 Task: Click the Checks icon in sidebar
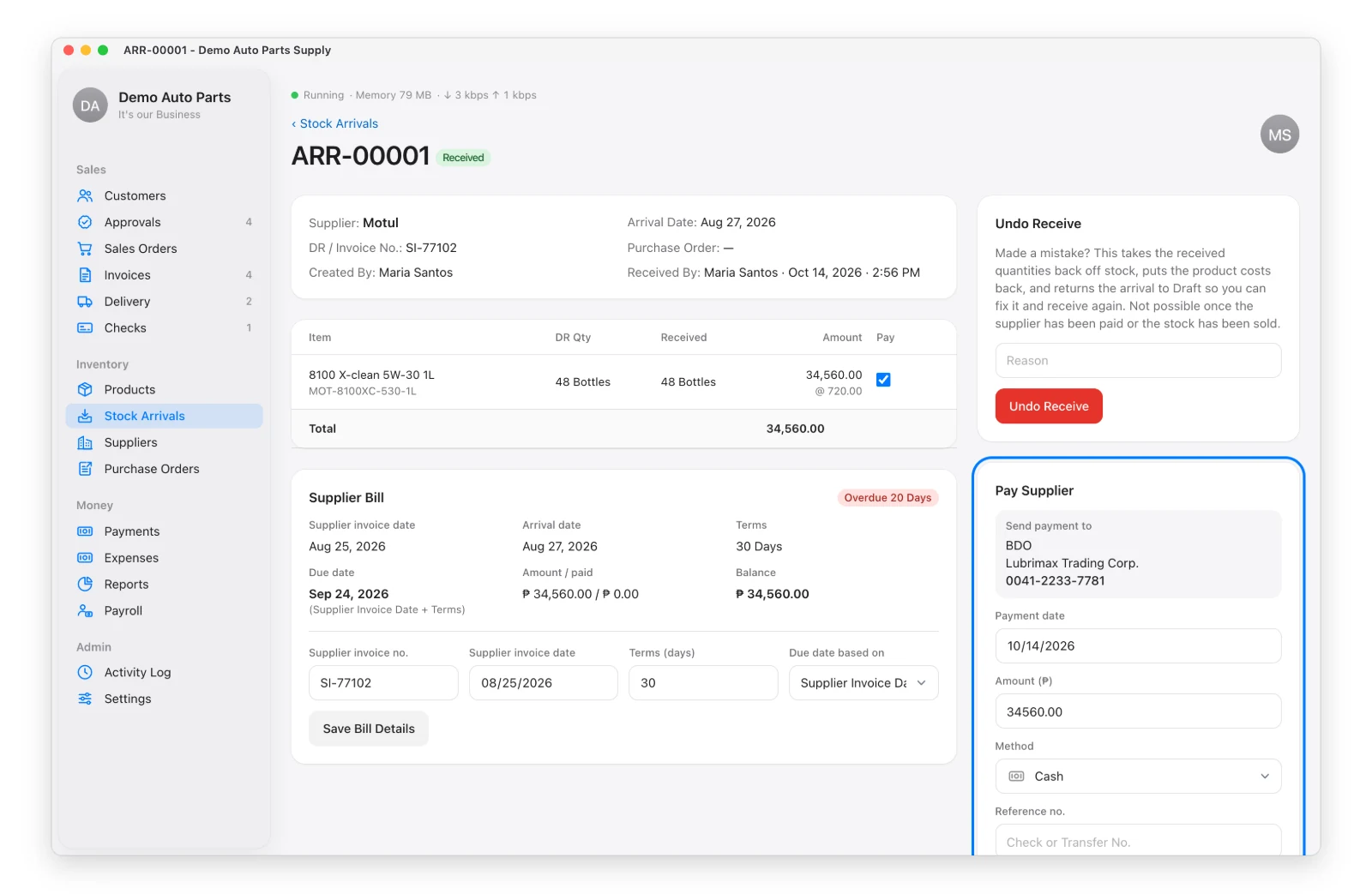coord(85,329)
